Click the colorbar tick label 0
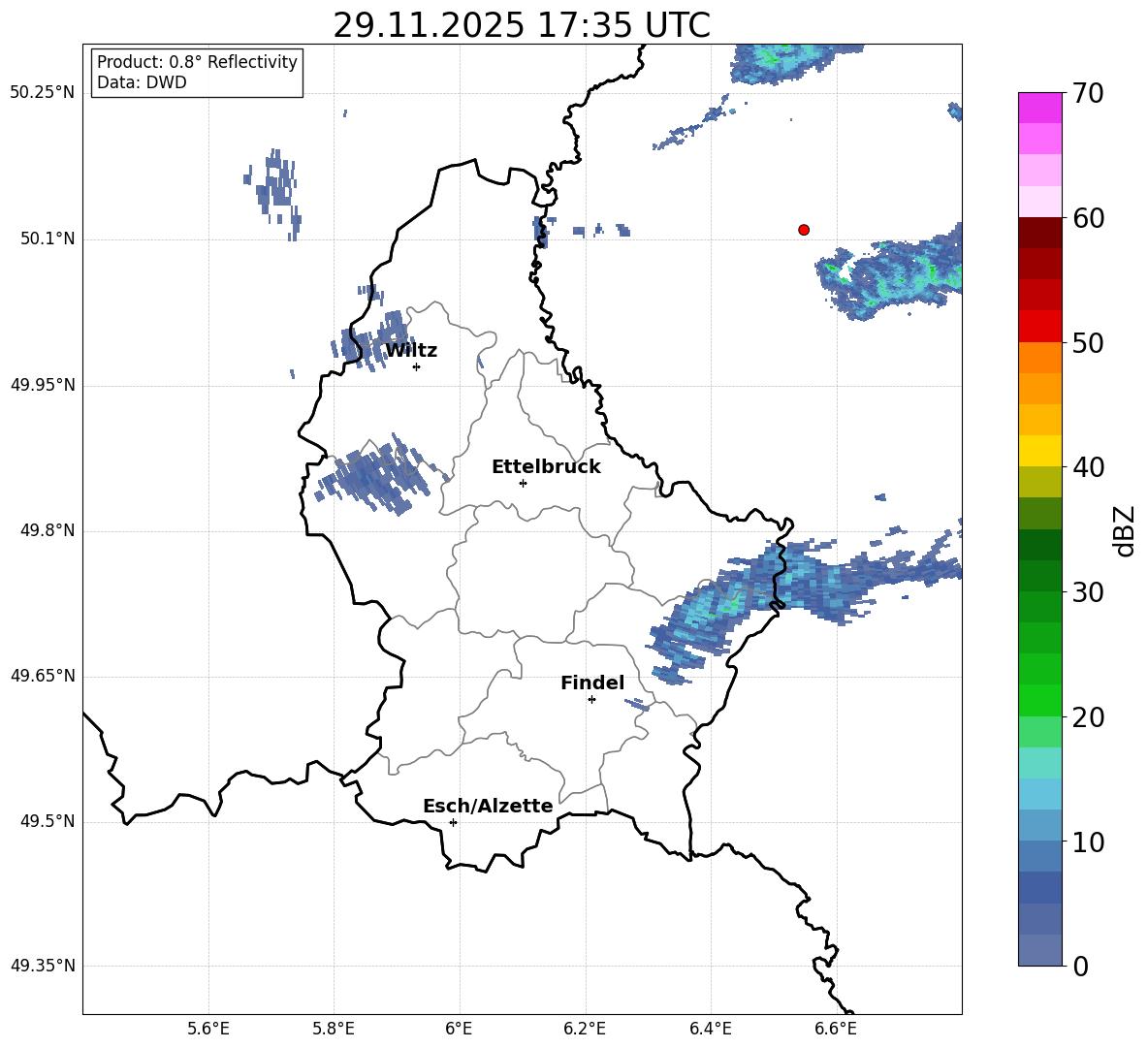This screenshot has width=1148, height=1048. 1080,966
